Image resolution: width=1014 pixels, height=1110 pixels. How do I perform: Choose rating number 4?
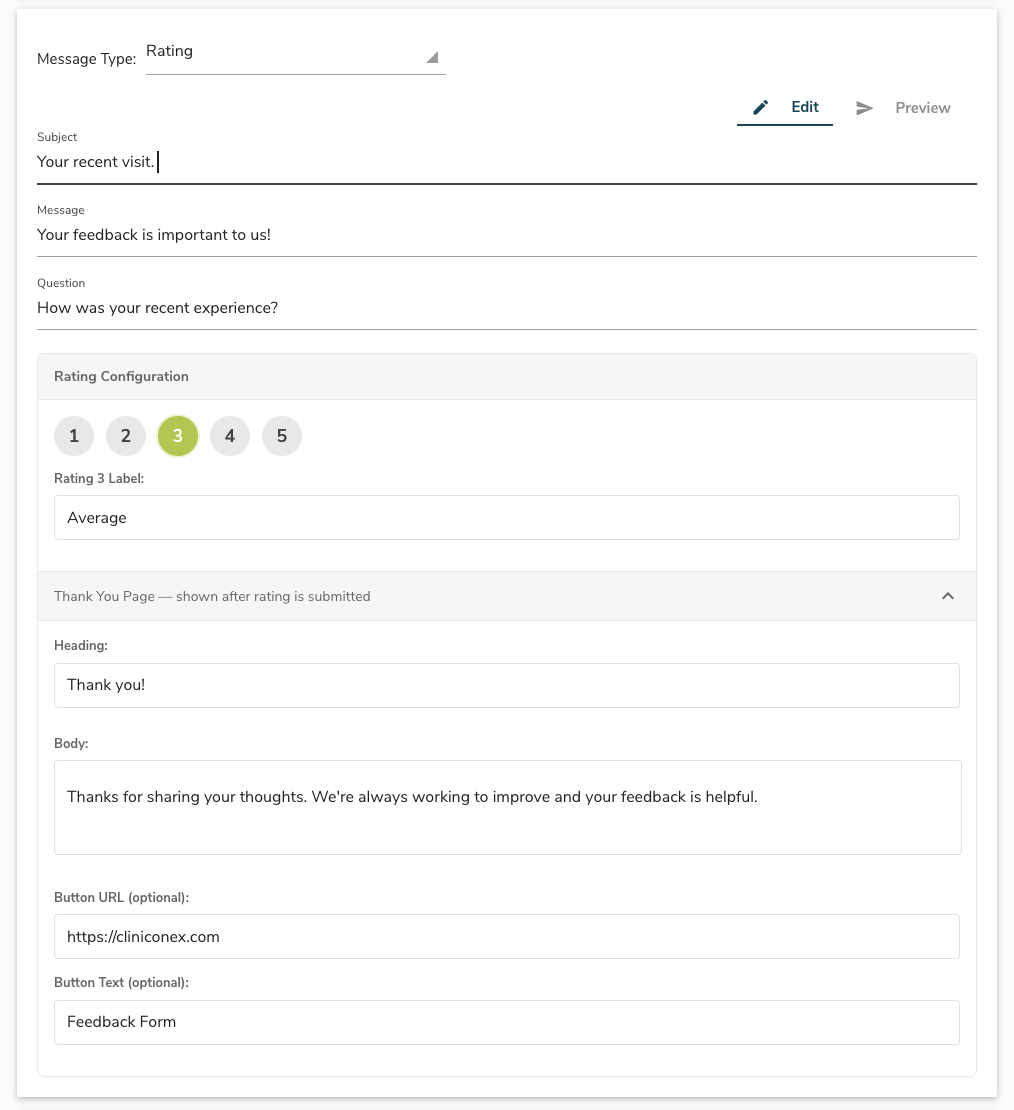point(230,436)
